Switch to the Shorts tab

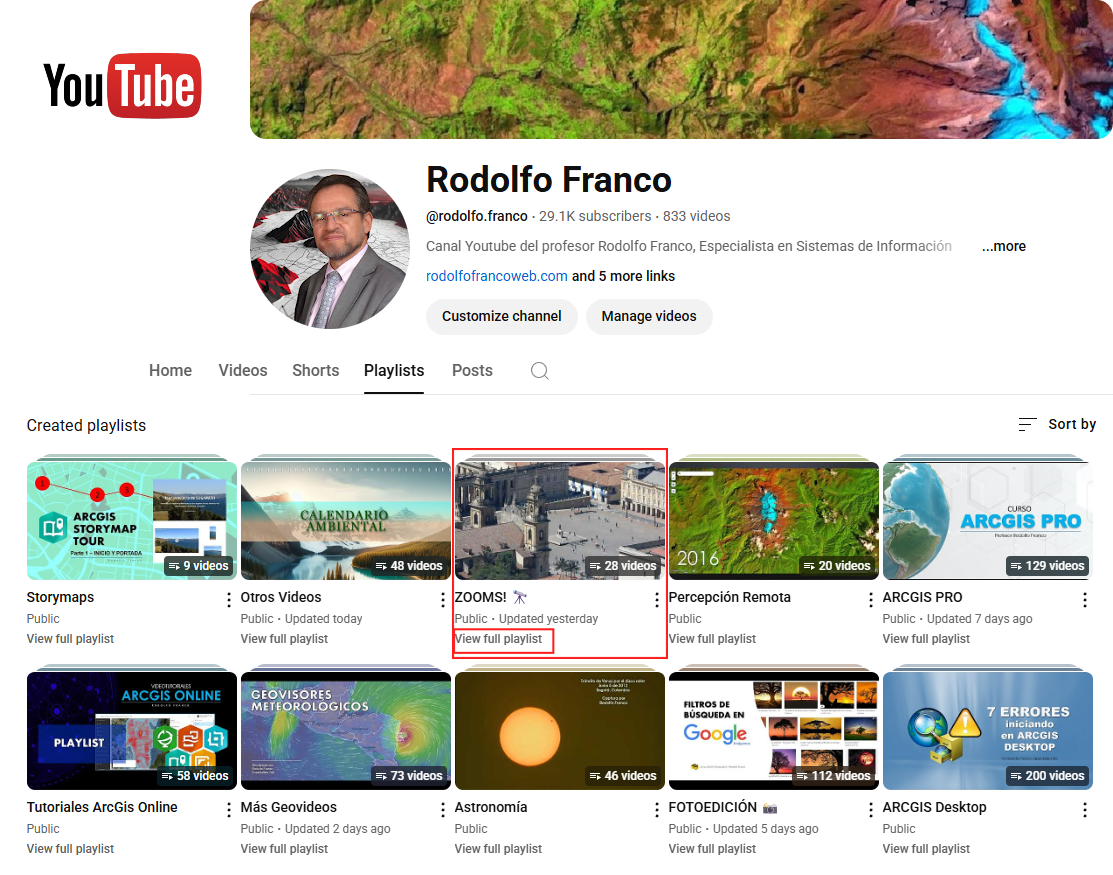click(315, 370)
